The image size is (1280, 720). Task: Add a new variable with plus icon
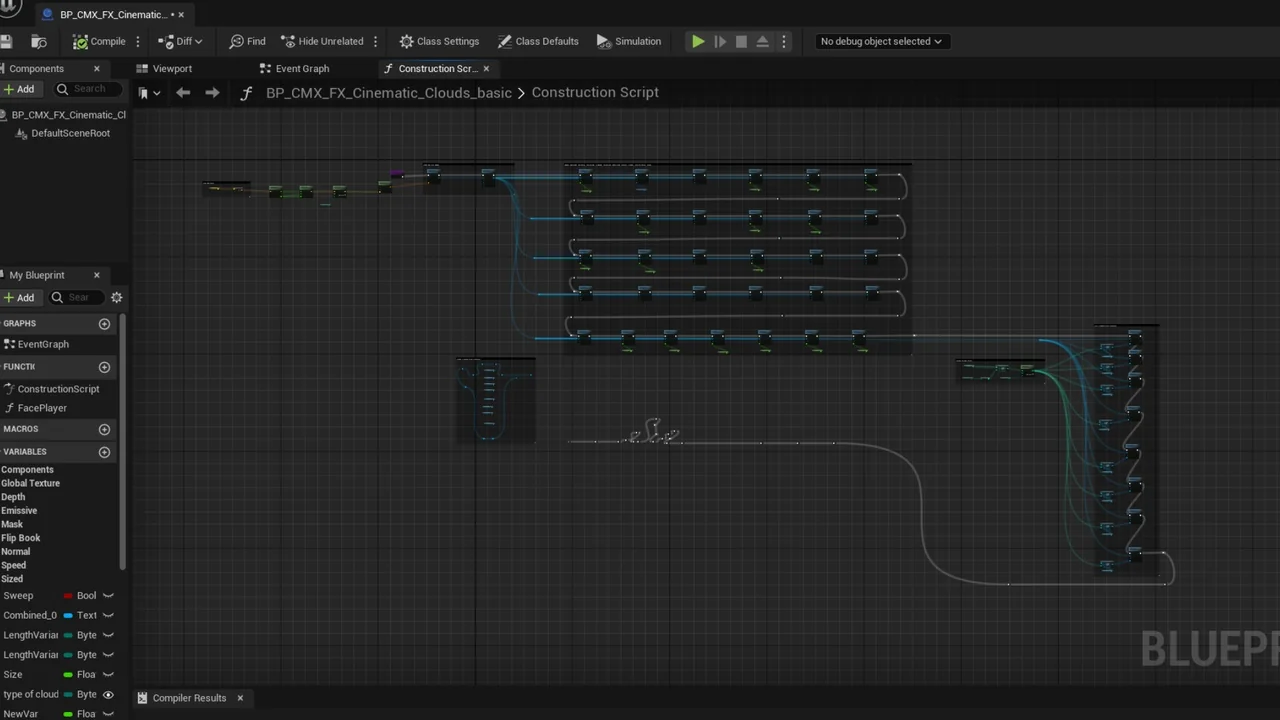[104, 452]
